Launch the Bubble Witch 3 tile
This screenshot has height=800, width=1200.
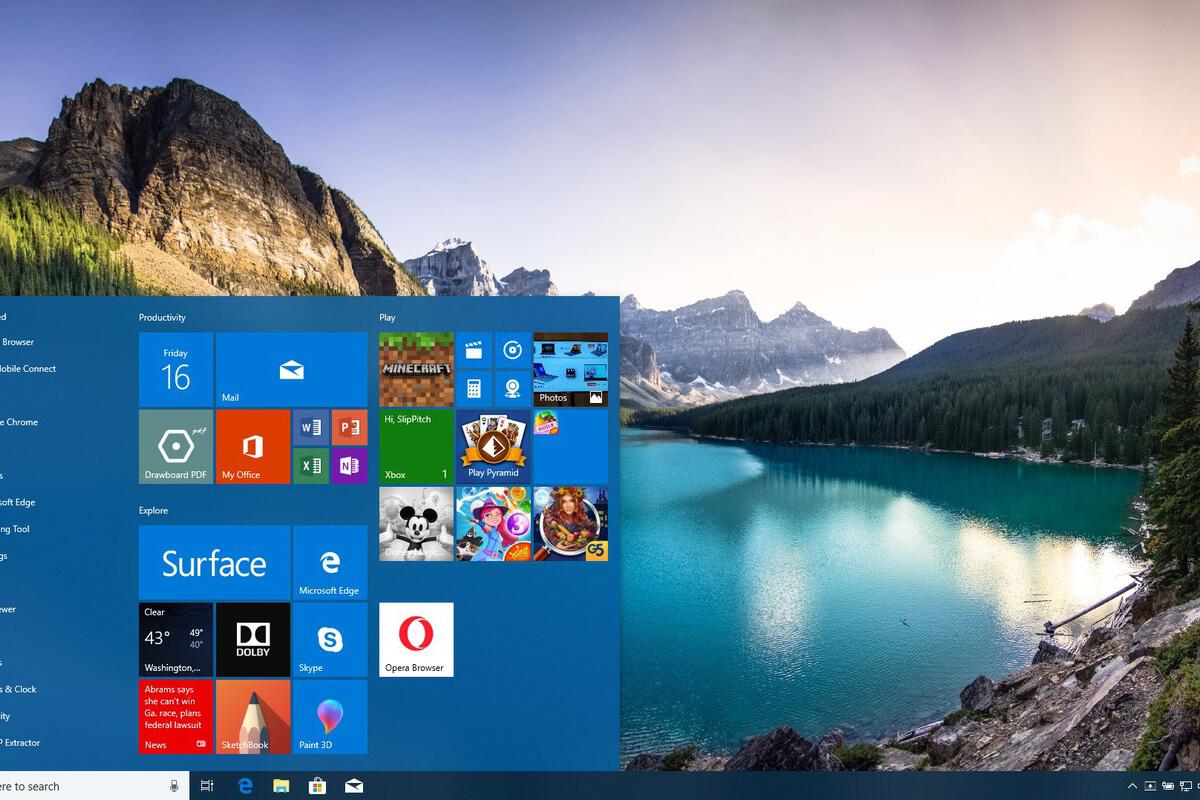(494, 524)
